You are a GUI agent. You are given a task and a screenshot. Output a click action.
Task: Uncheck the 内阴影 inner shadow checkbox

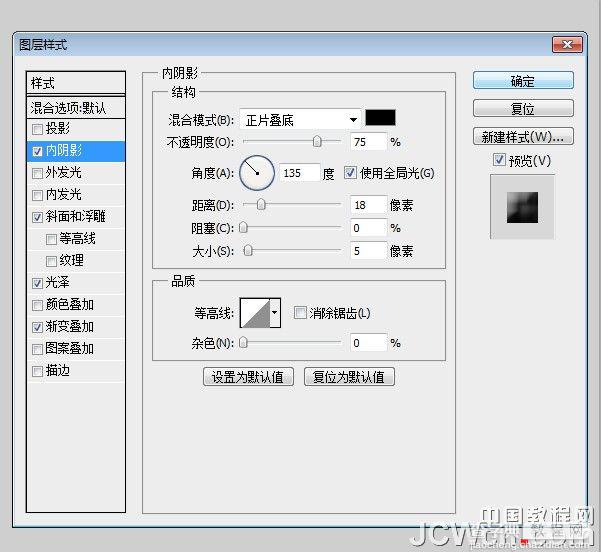click(37, 151)
